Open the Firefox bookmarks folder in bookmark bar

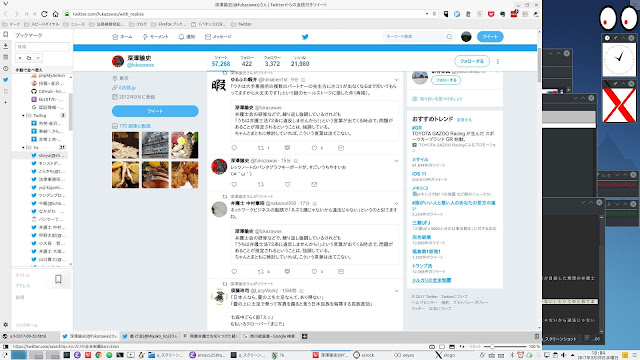(x=169, y=24)
